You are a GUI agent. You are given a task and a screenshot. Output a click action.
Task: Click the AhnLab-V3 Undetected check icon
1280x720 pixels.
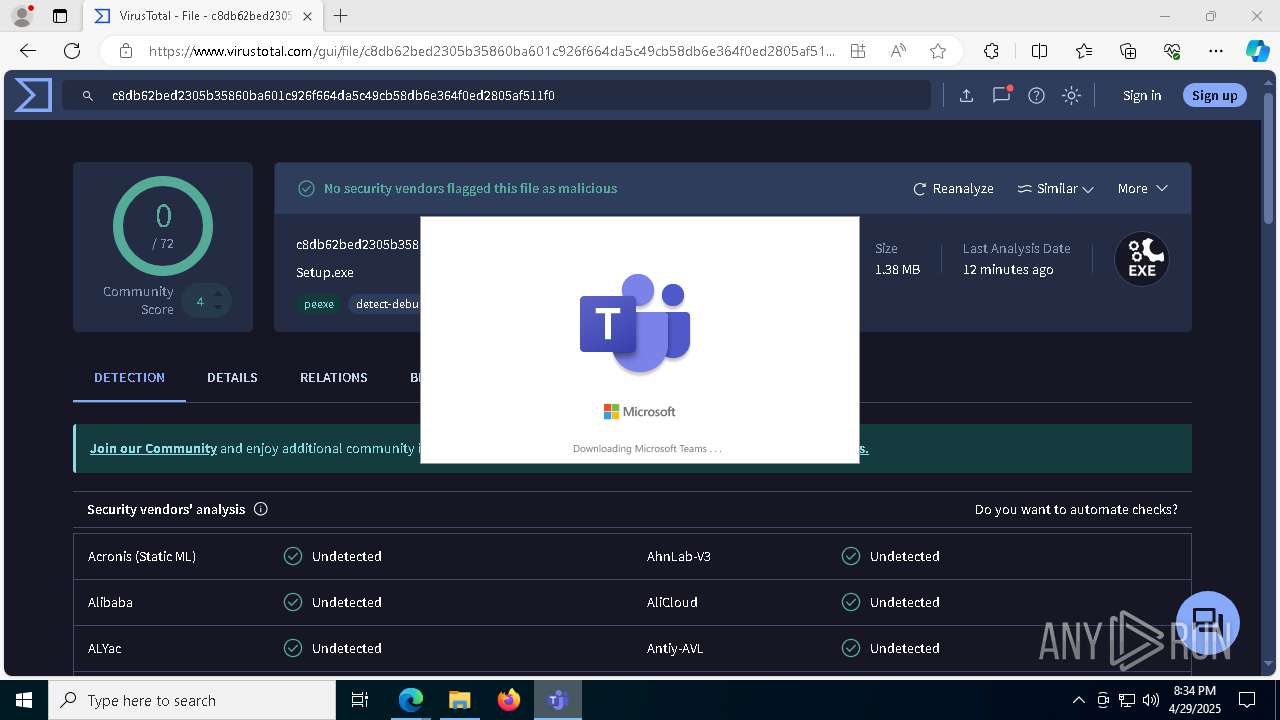click(851, 556)
